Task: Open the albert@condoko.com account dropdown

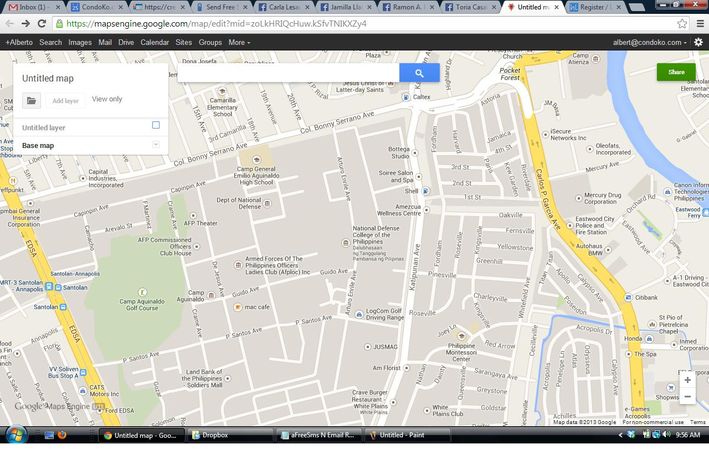Action: (649, 42)
